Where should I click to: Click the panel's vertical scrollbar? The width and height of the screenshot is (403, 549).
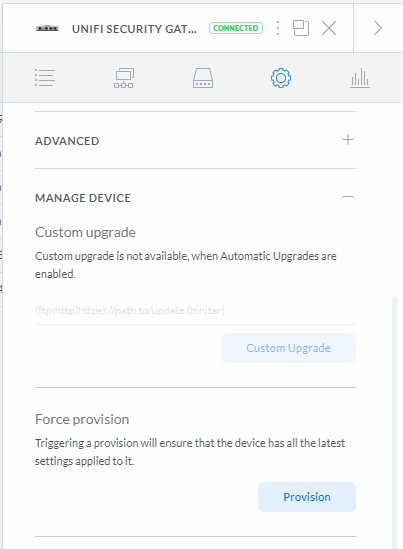(395, 420)
